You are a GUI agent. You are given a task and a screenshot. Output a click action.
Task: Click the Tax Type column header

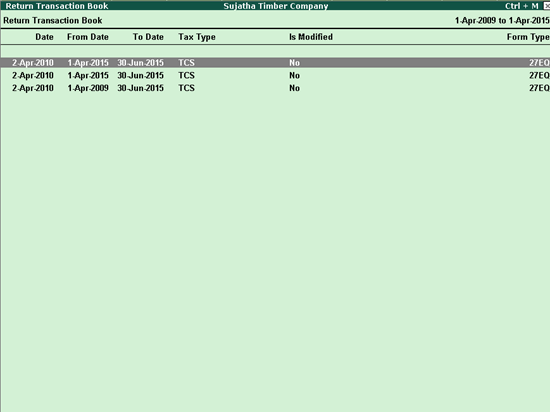coord(197,37)
